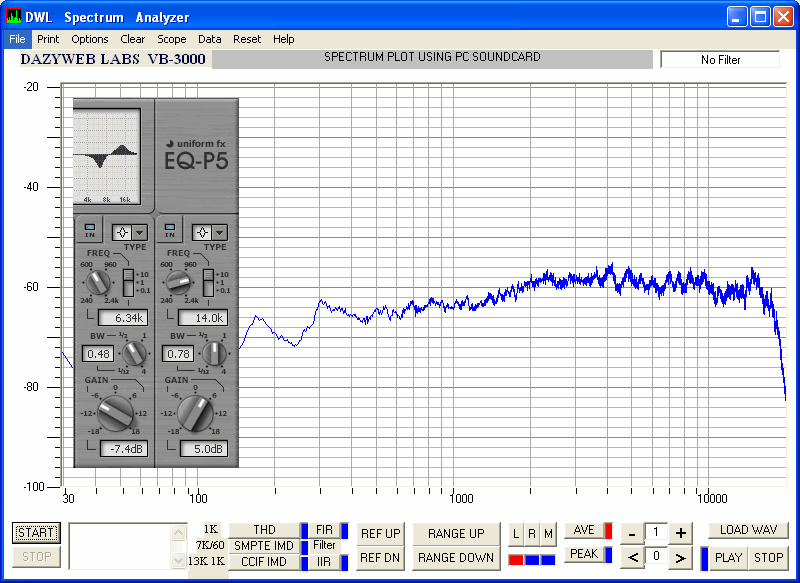Click the empty results text box
800x583 pixels.
click(x=121, y=546)
